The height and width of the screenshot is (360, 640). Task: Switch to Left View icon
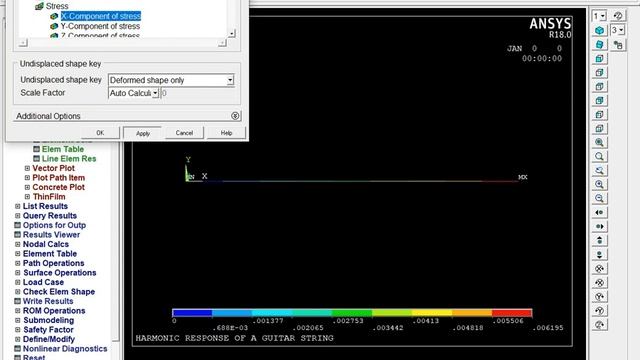tap(599, 114)
